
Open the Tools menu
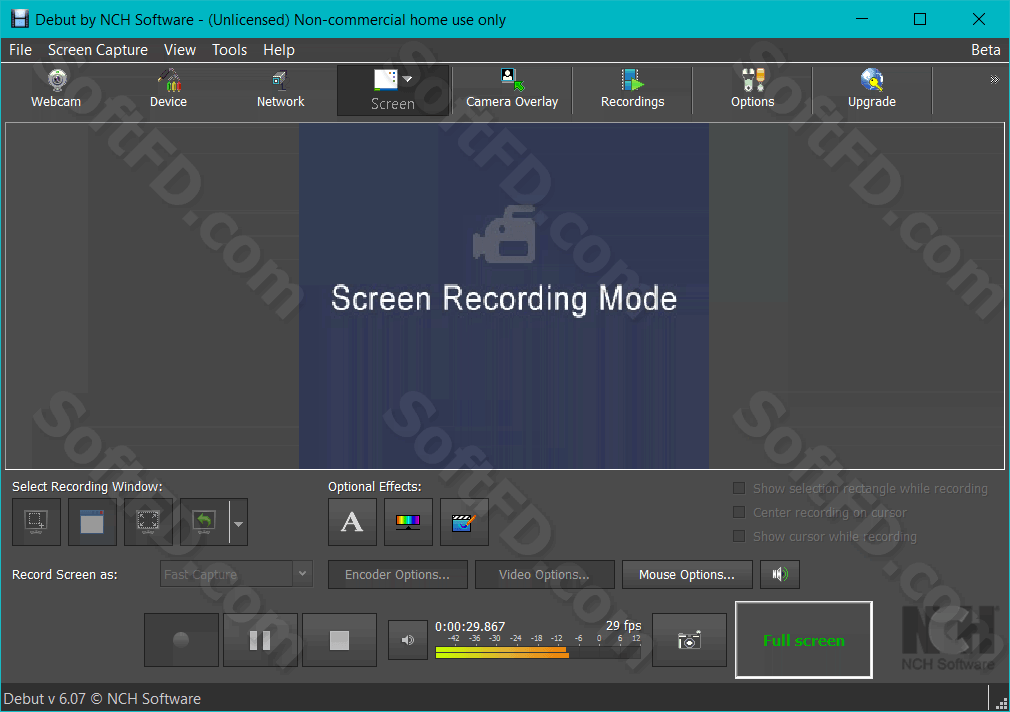[x=229, y=50]
